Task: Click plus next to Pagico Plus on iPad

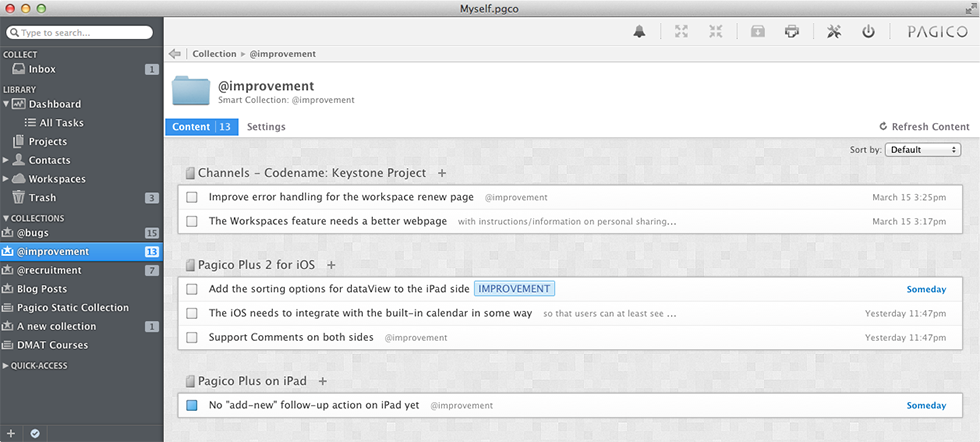Action: [x=322, y=381]
